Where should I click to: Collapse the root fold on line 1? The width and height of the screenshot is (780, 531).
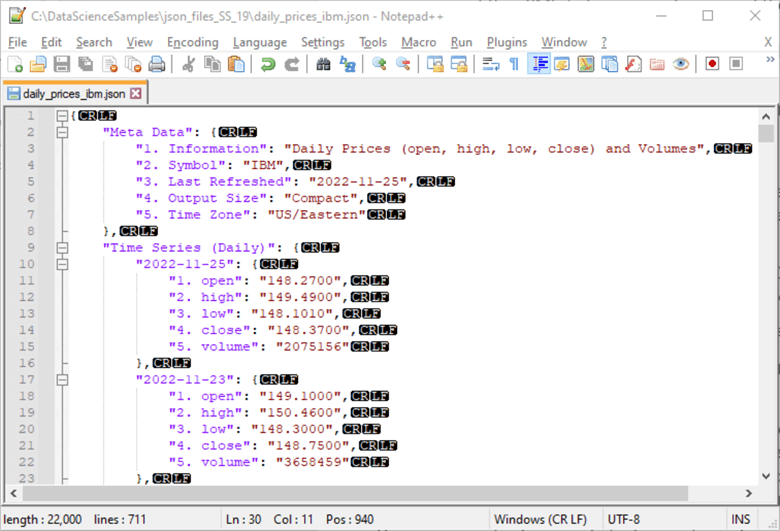(x=62, y=116)
